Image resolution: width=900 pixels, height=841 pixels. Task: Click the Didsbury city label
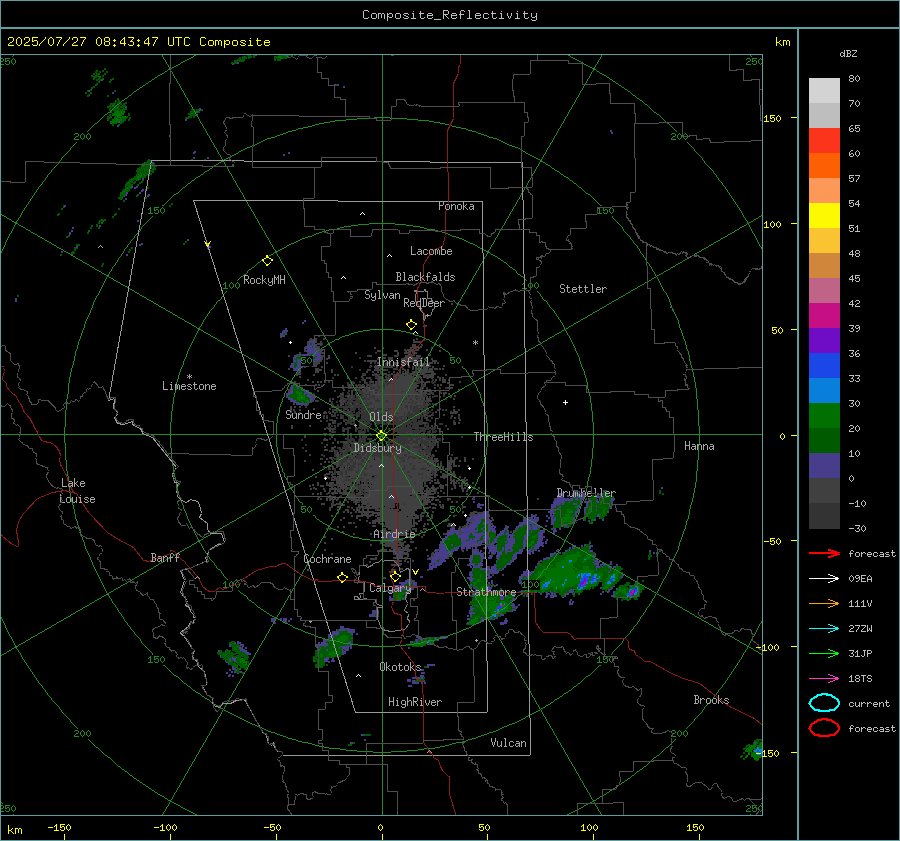tap(377, 448)
